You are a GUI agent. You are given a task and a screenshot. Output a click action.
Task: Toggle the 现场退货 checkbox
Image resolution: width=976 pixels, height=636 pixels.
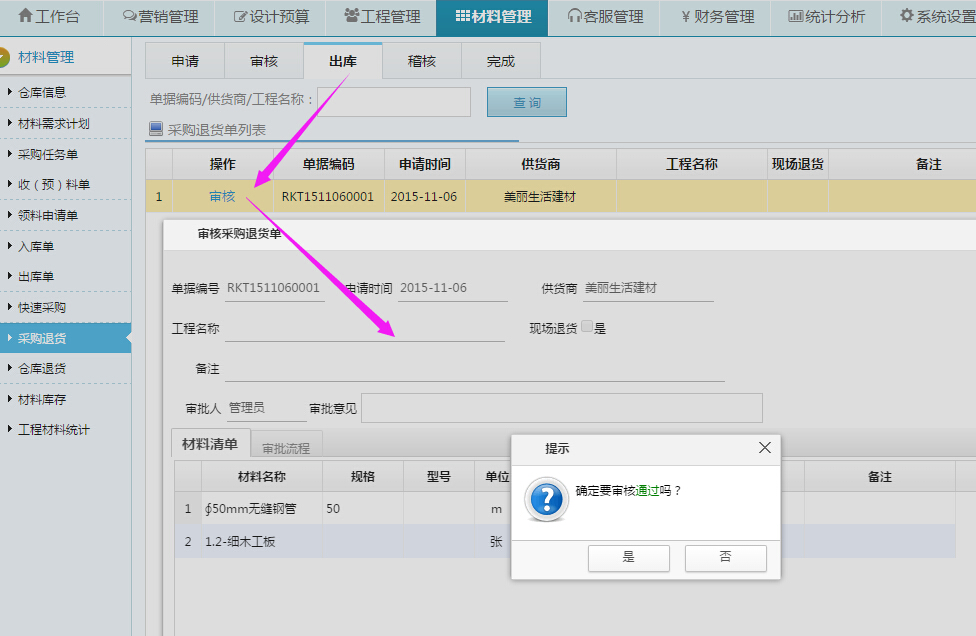(587, 327)
